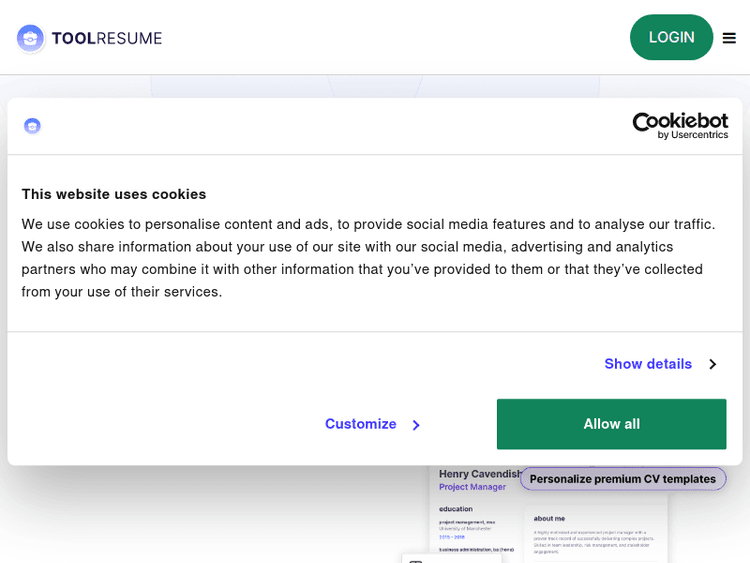
Task: Expand Show details in cookie banner
Action: pyautogui.click(x=648, y=364)
